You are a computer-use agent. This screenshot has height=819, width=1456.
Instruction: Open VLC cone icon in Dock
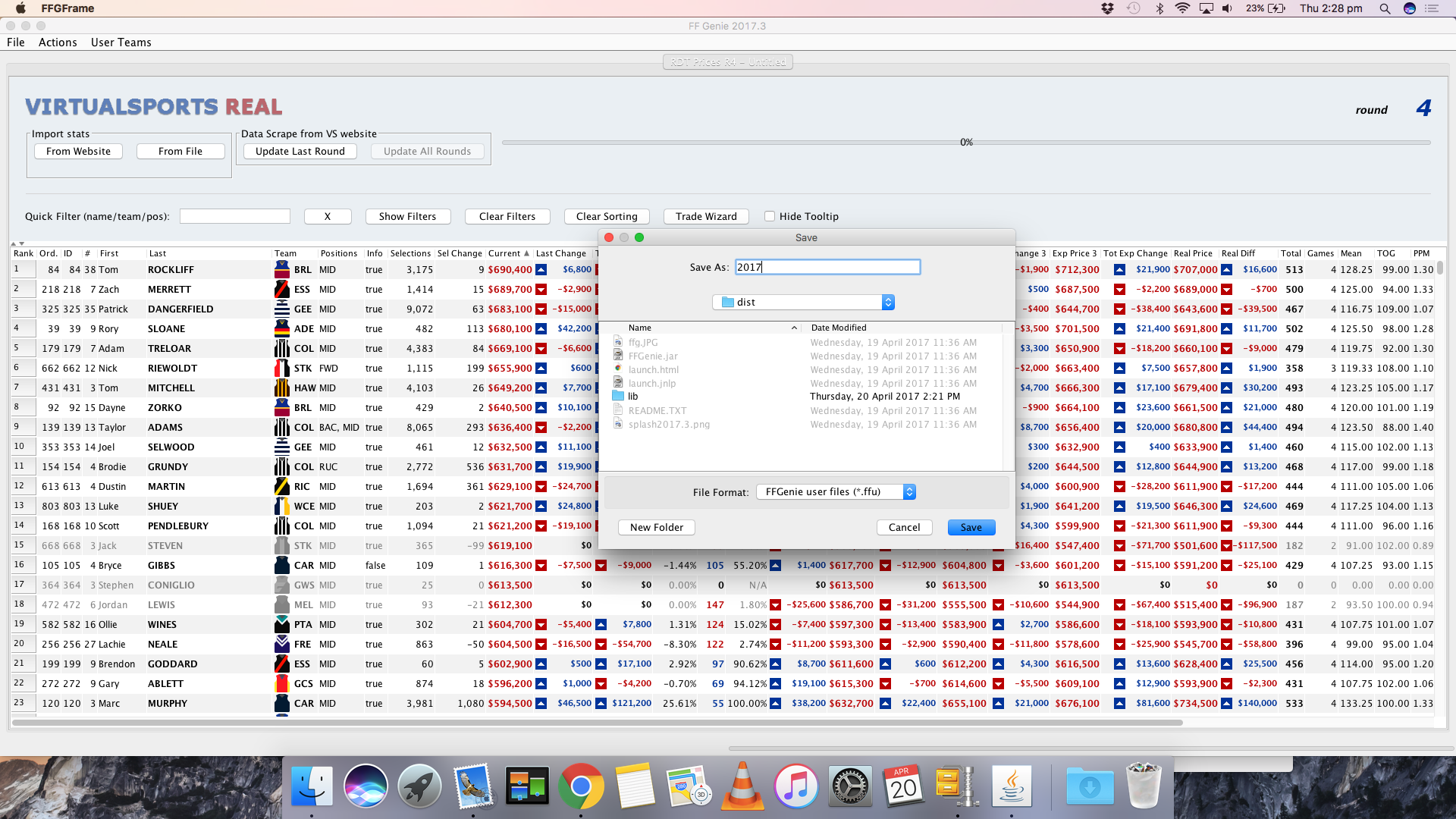tap(742, 786)
